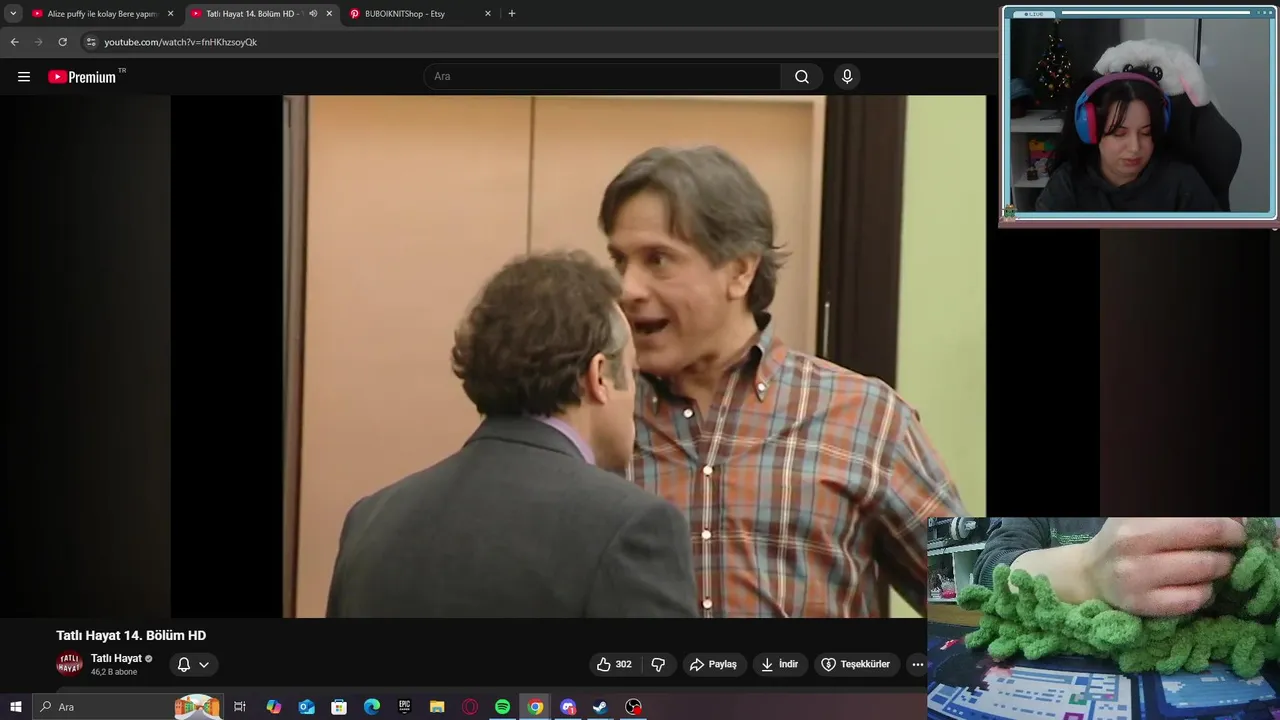The image size is (1280, 720).
Task: Open more actions three-dot menu
Action: (917, 664)
